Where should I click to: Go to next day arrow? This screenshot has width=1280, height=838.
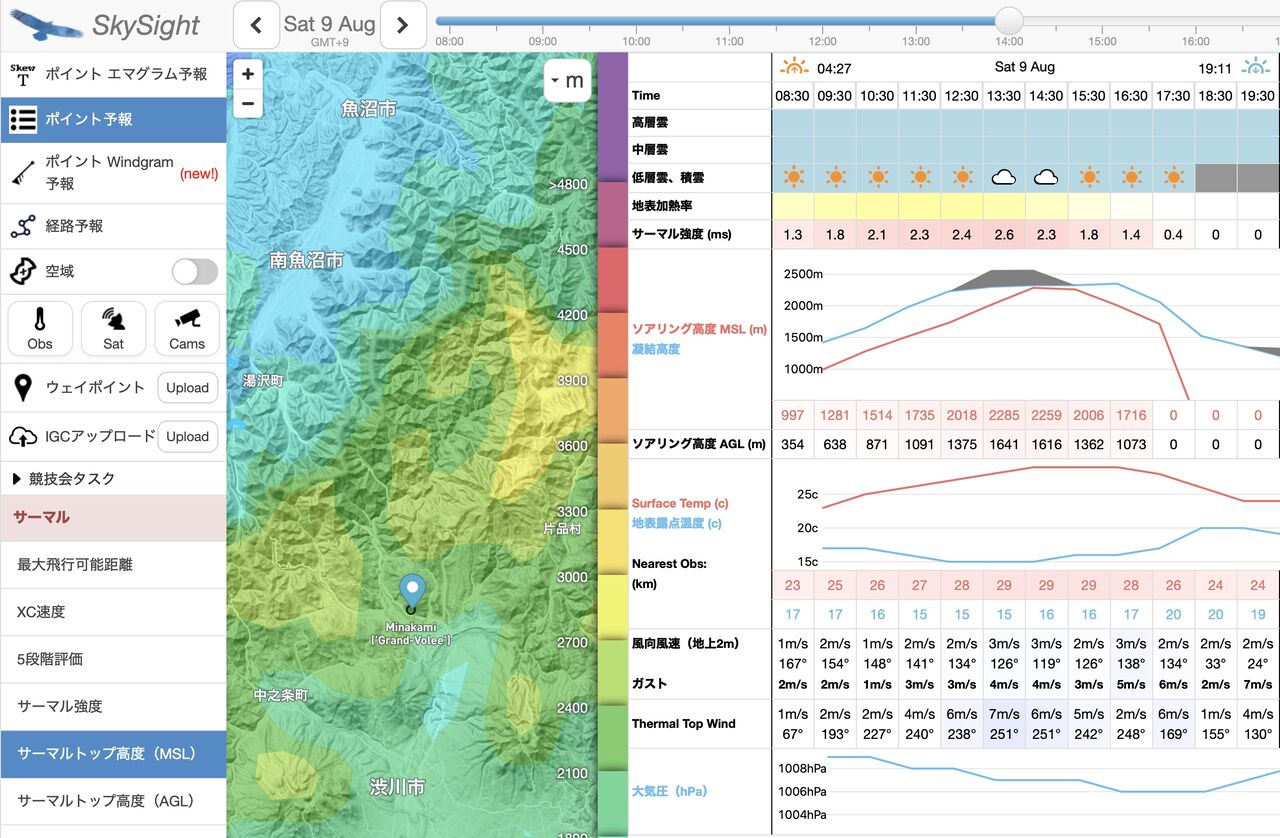(403, 25)
